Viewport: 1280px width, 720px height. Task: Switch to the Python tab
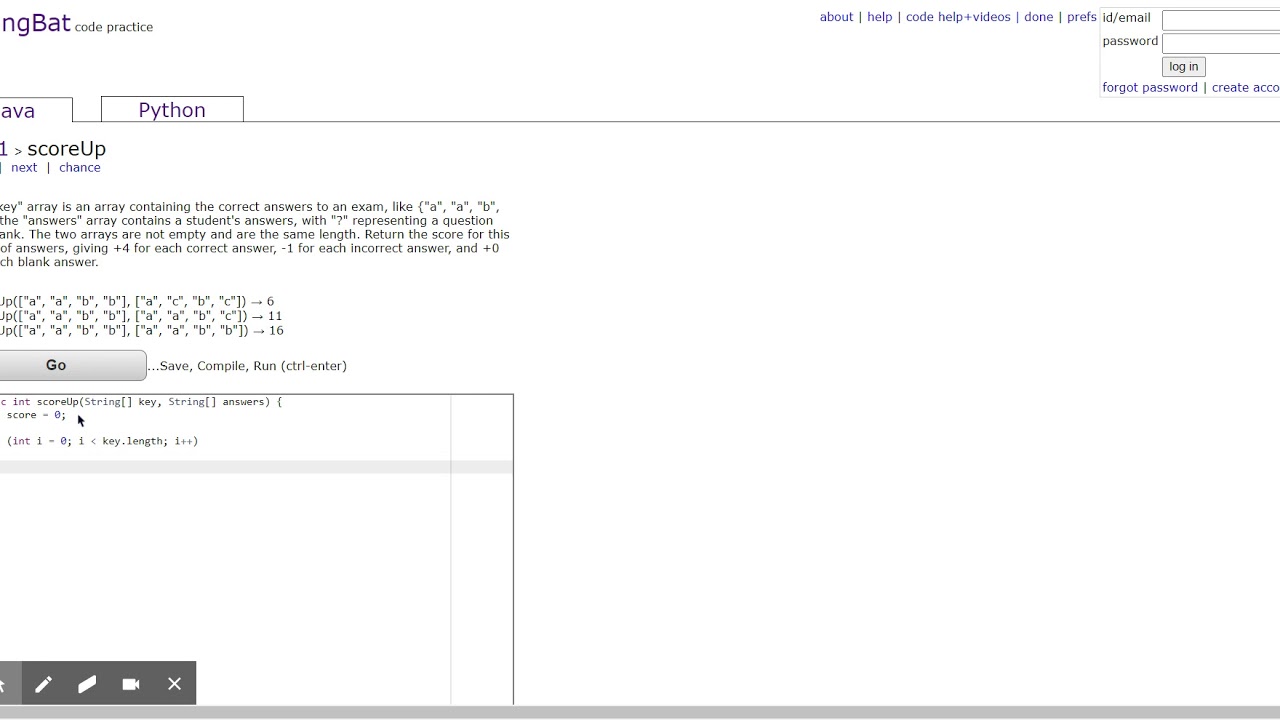[x=172, y=110]
